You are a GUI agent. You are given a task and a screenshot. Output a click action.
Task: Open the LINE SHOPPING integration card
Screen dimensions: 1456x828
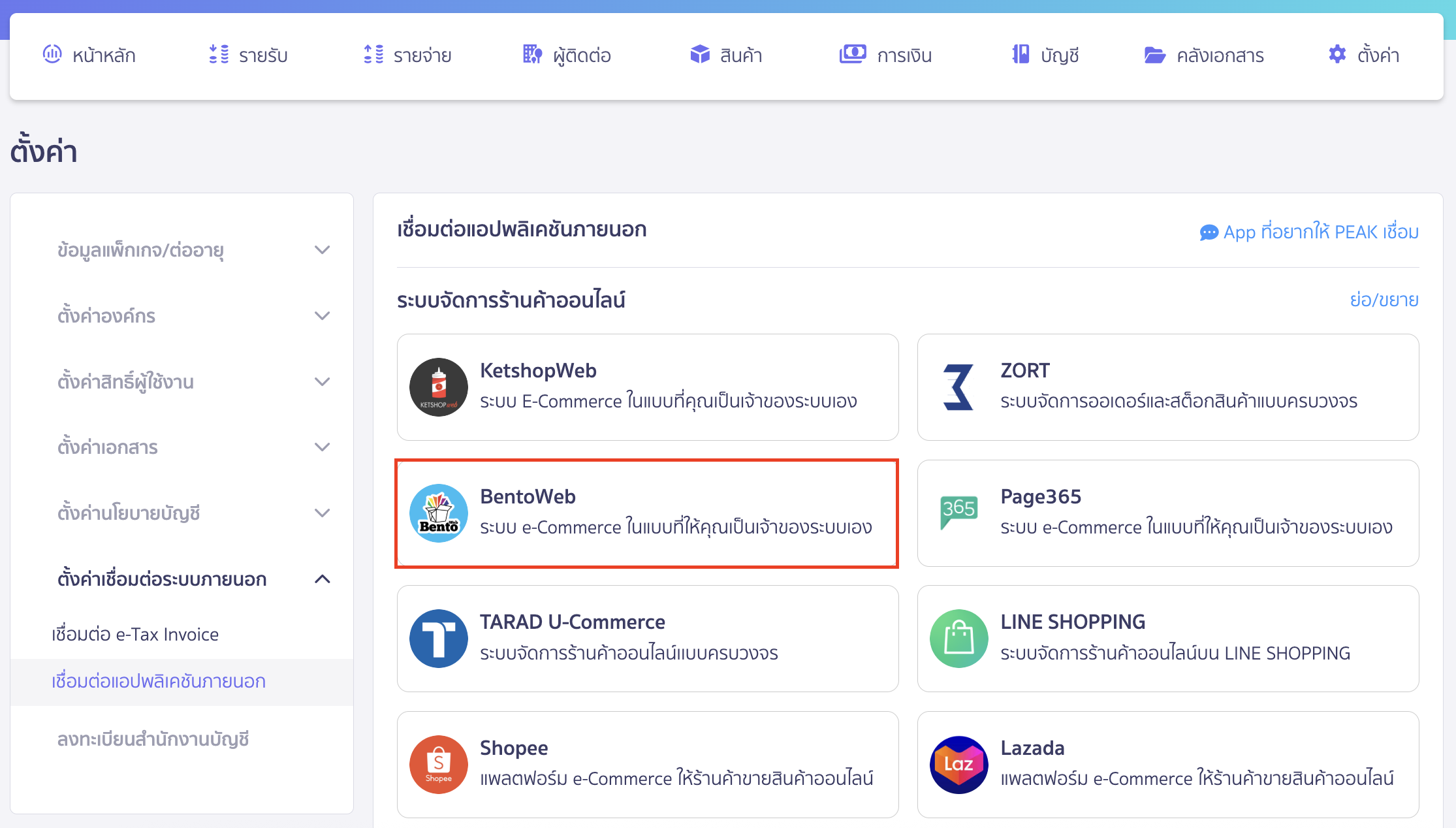point(1168,638)
